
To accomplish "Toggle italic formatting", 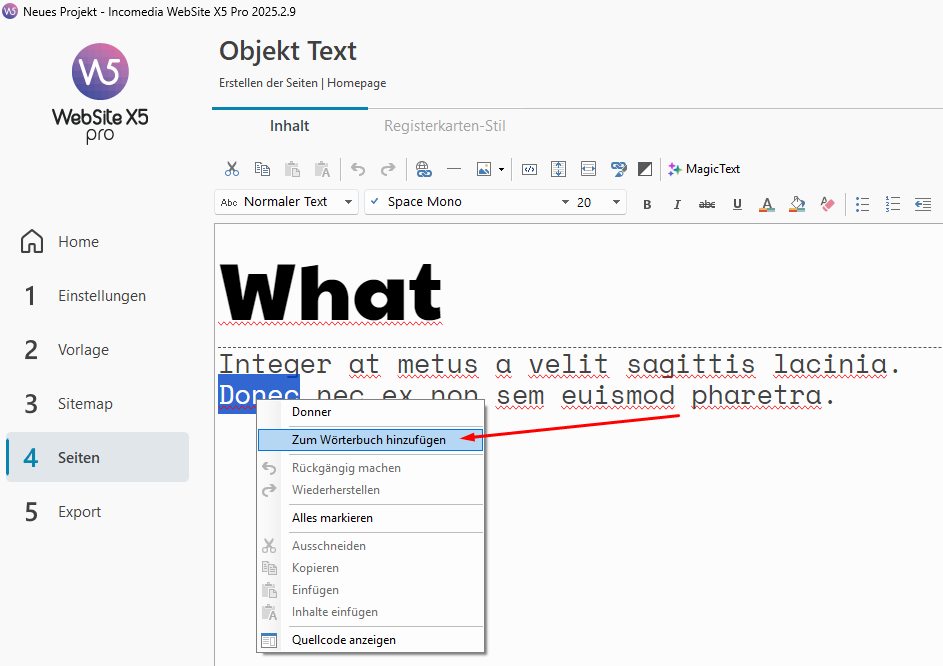I will pos(677,204).
